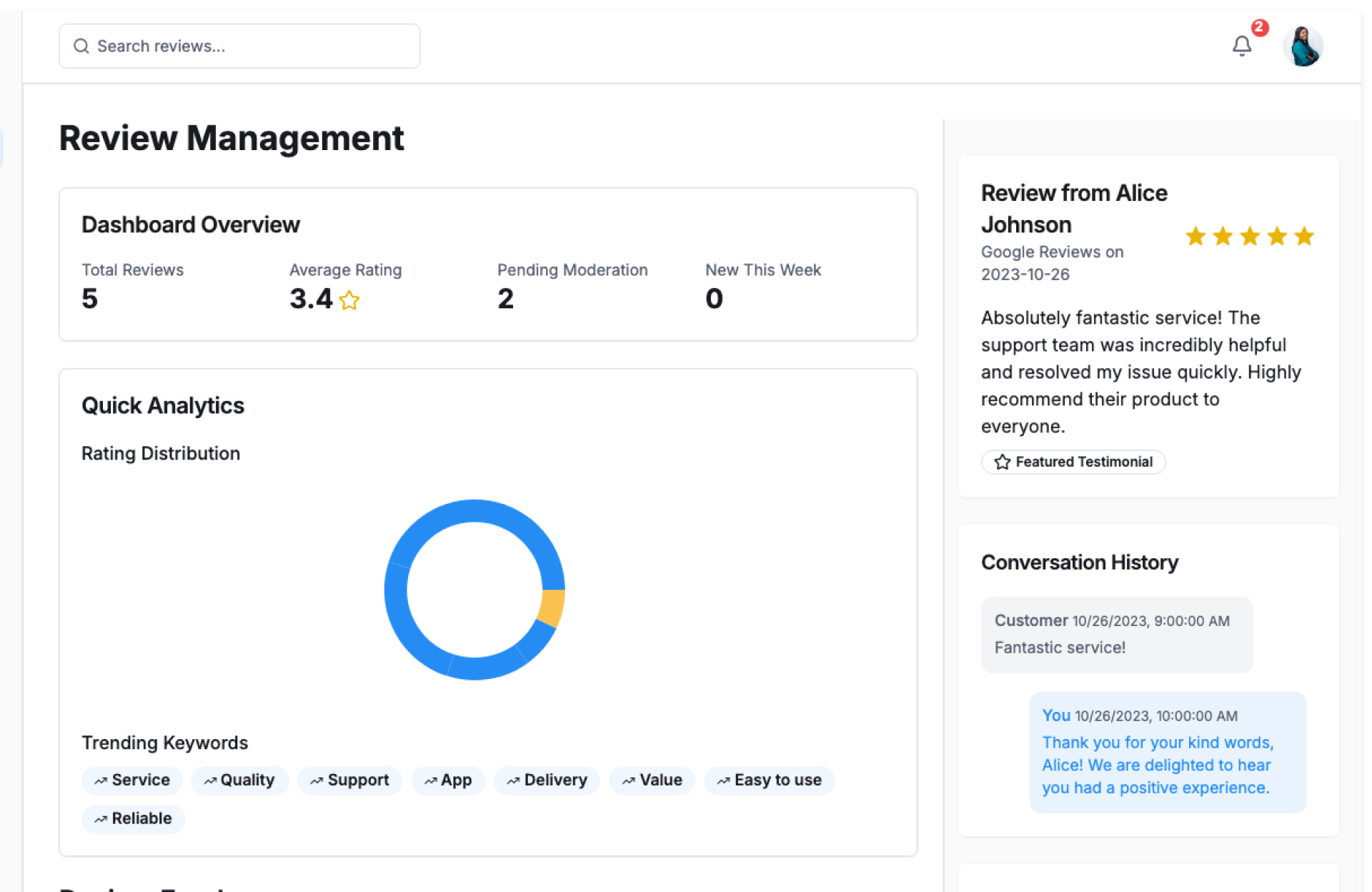Click the fifth rating star on Alice's review
This screenshot has width=1372, height=892.
pyautogui.click(x=1304, y=237)
